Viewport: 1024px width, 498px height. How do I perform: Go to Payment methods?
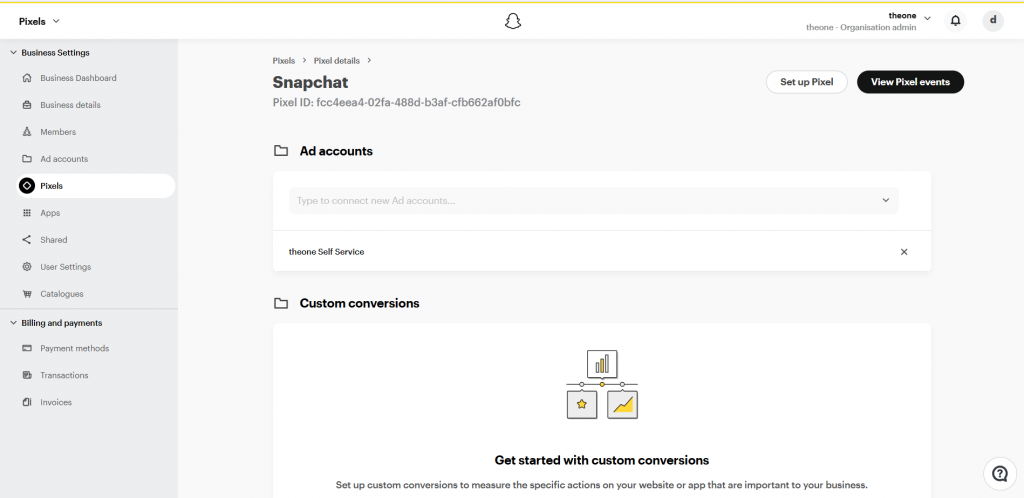(x=74, y=349)
